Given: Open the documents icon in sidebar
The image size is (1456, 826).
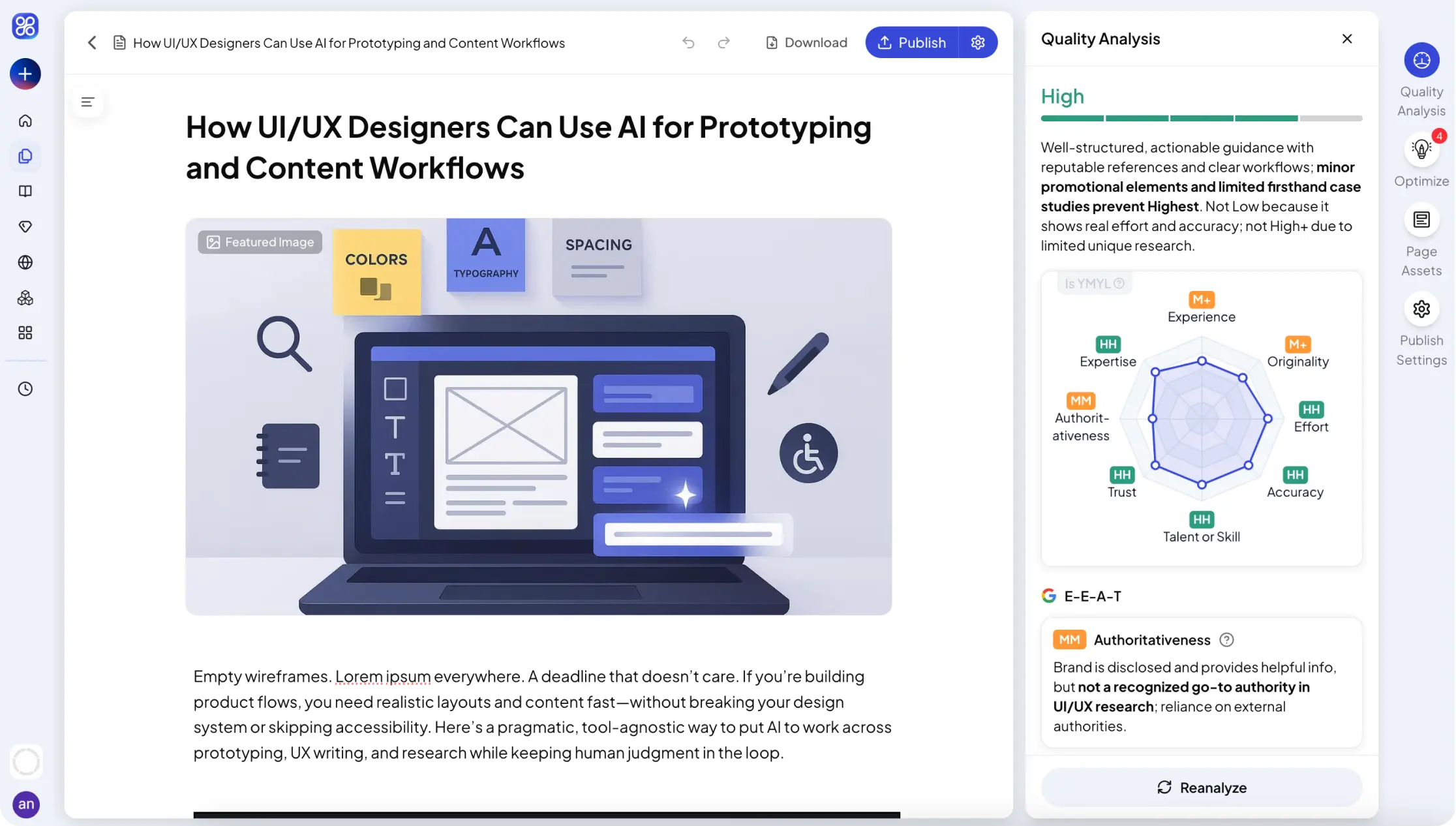Looking at the screenshot, I should pos(25,157).
